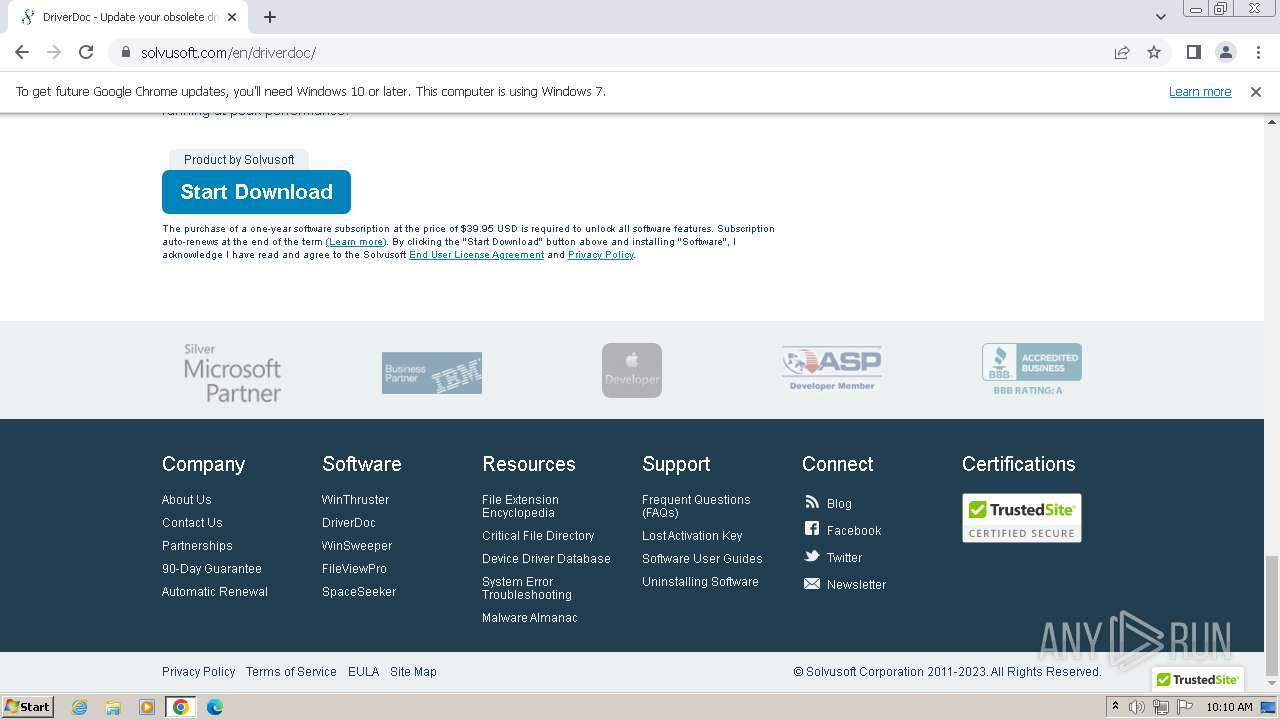Viewport: 1280px width, 720px height.
Task: Open the Site Map link
Action: (413, 672)
